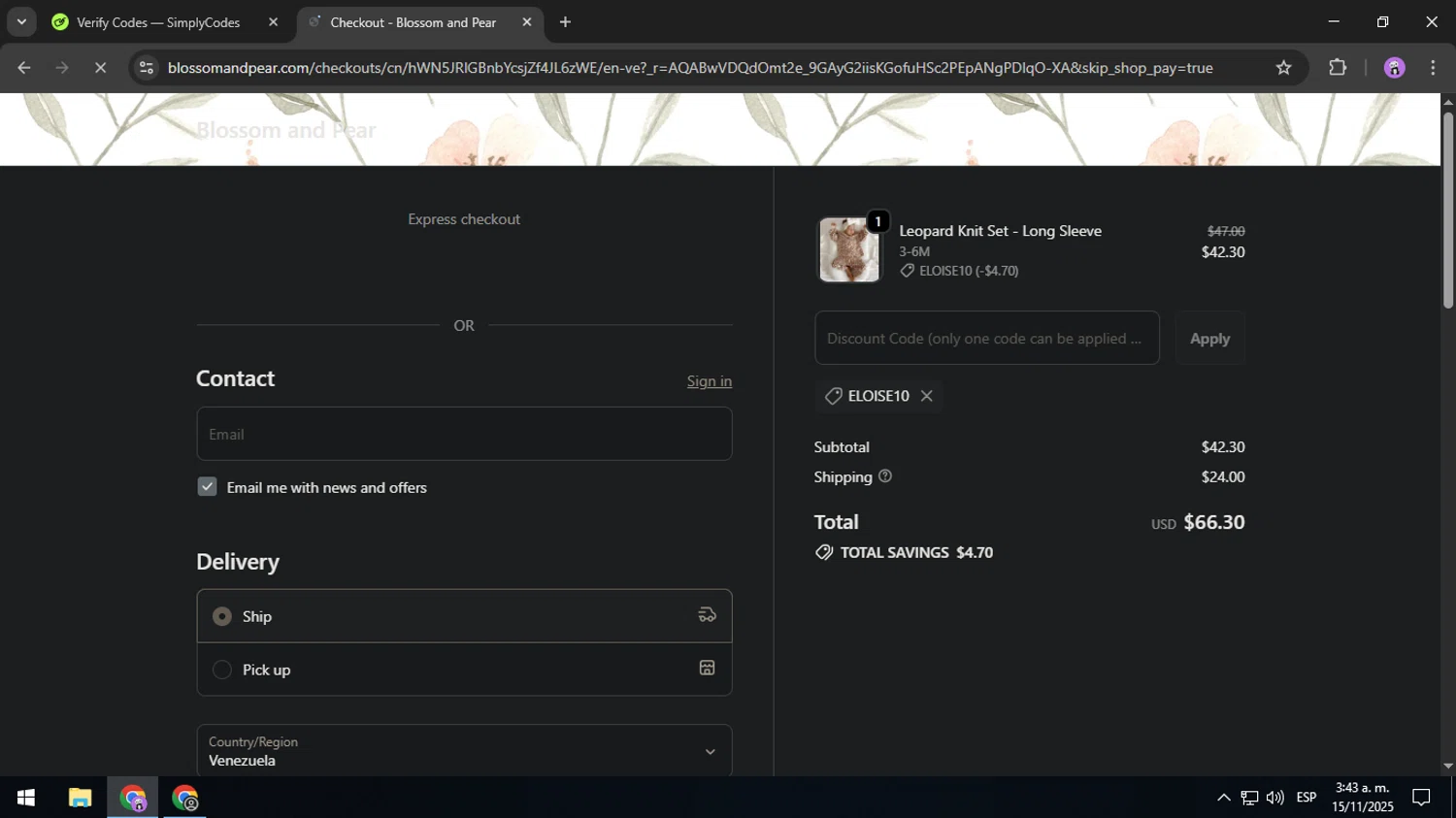
Task: Click the store pickup icon
Action: pyautogui.click(x=708, y=668)
